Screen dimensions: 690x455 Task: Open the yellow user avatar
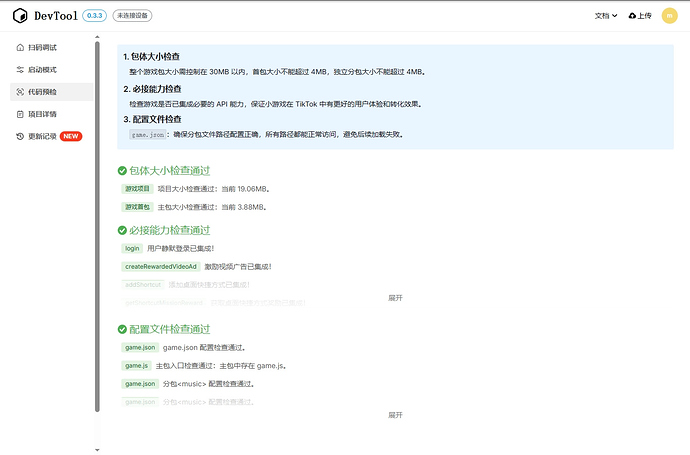pyautogui.click(x=669, y=15)
